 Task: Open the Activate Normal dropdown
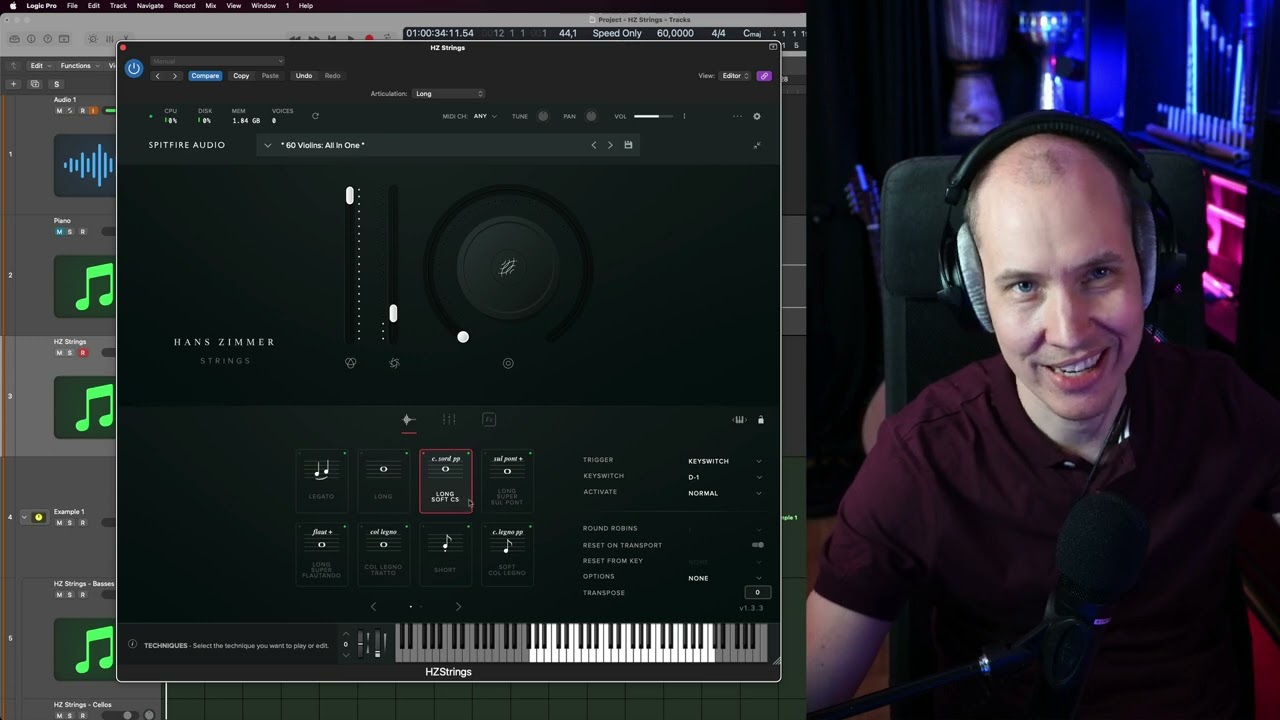click(x=725, y=493)
